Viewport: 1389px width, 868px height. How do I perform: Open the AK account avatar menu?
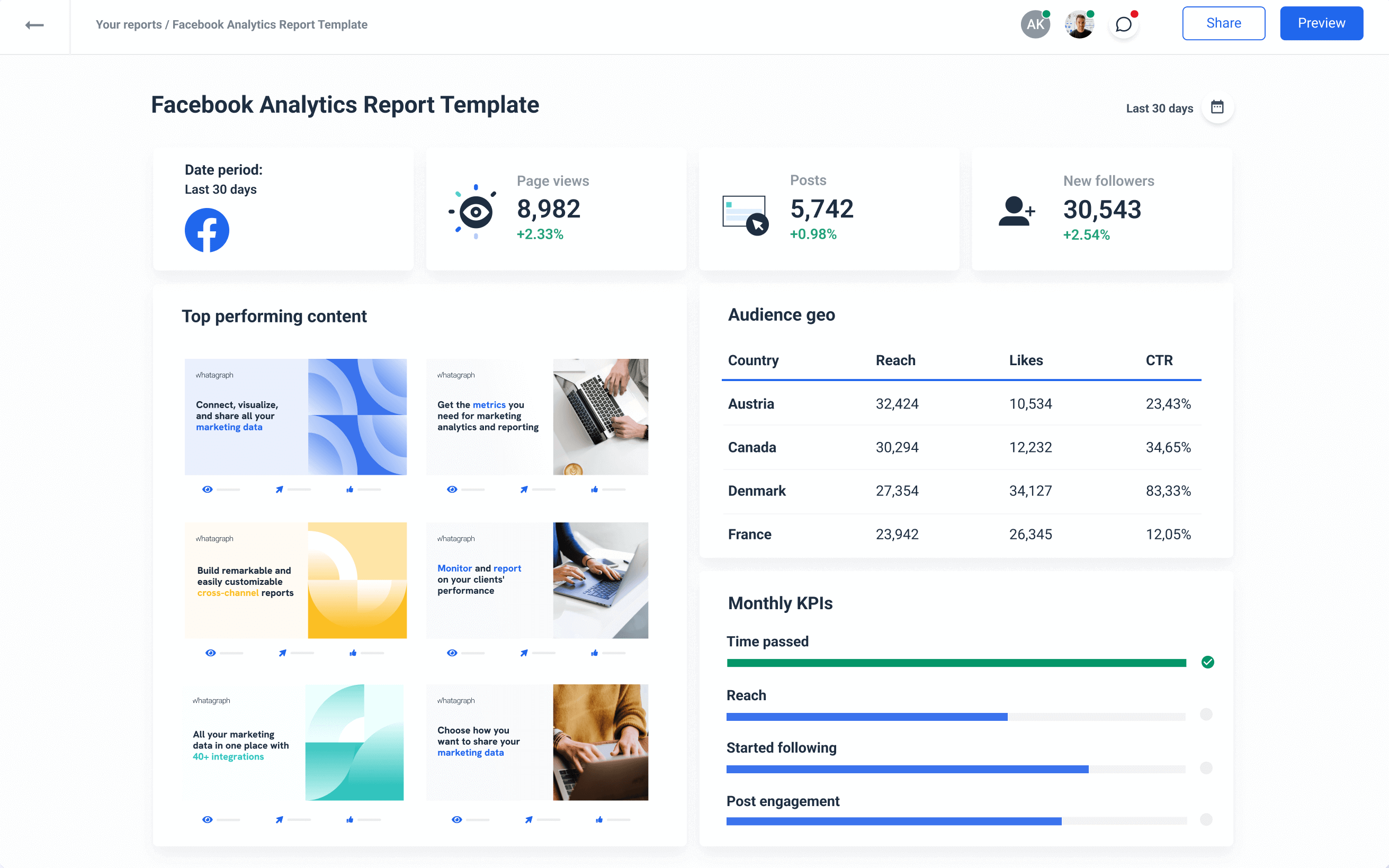(x=1035, y=24)
